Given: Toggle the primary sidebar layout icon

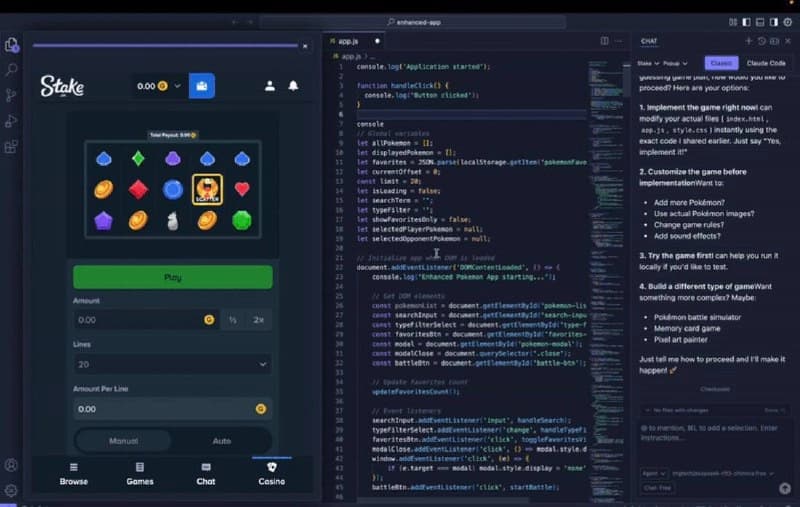Looking at the screenshot, I should [746, 22].
